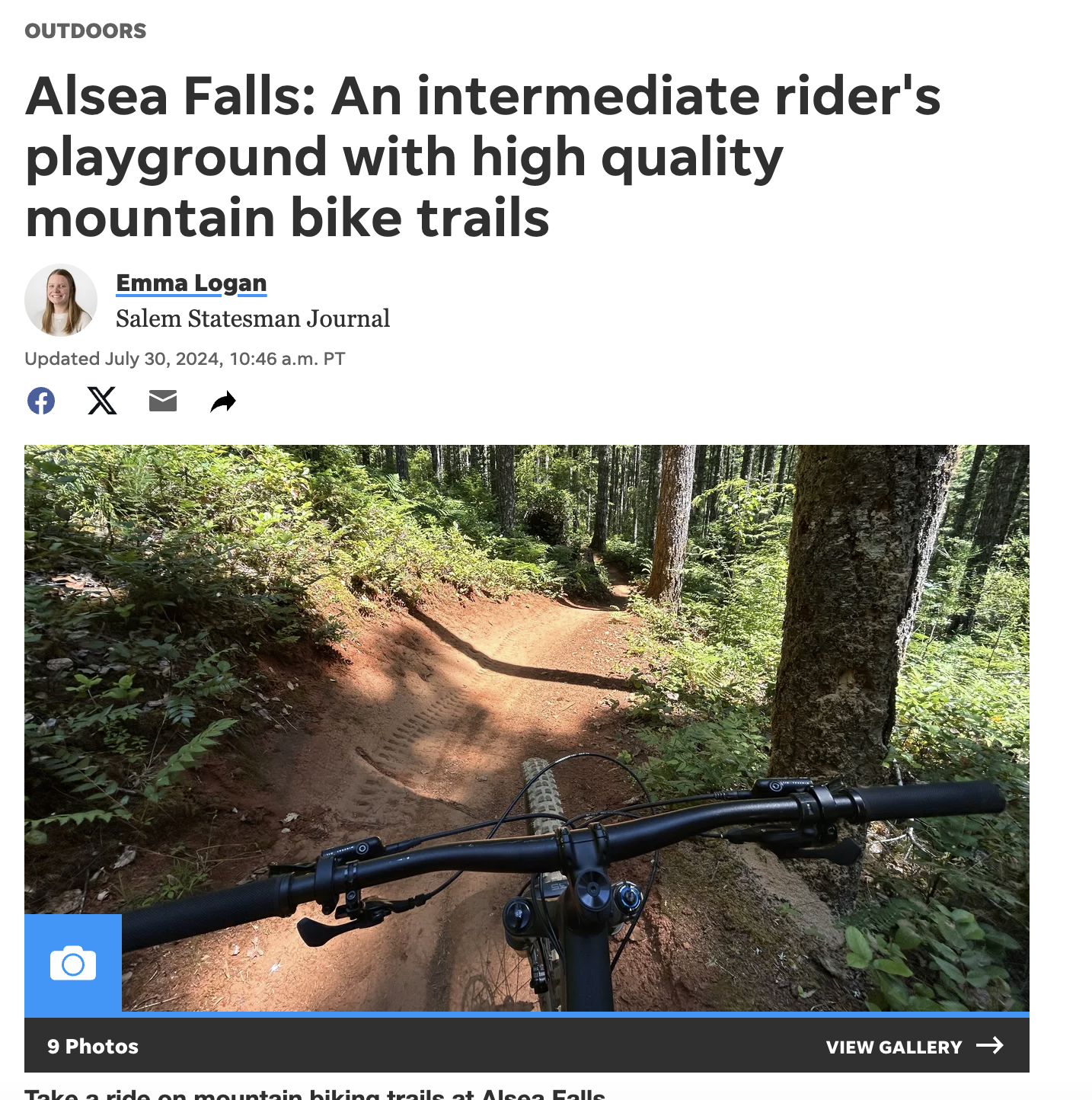The height and width of the screenshot is (1100, 1092).
Task: Click the View Gallery arrow icon
Action: (x=990, y=1046)
